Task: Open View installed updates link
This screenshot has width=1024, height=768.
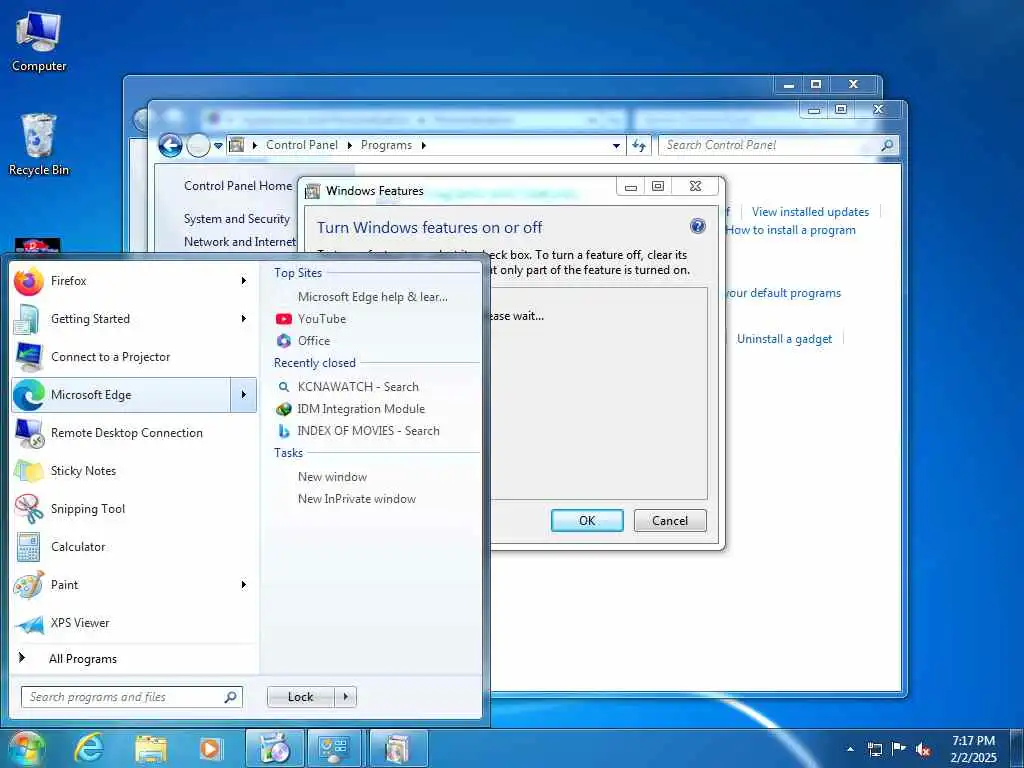Action: pyautogui.click(x=810, y=212)
